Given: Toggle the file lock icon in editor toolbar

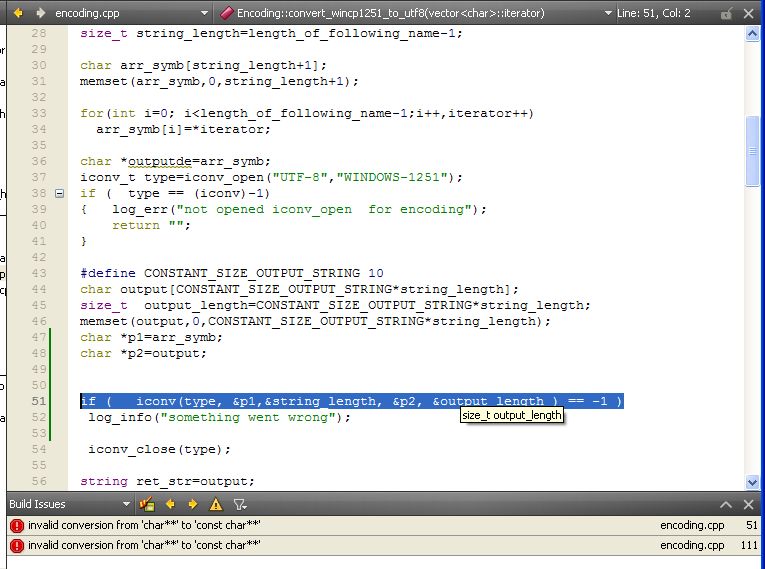Looking at the screenshot, I should [x=726, y=14].
